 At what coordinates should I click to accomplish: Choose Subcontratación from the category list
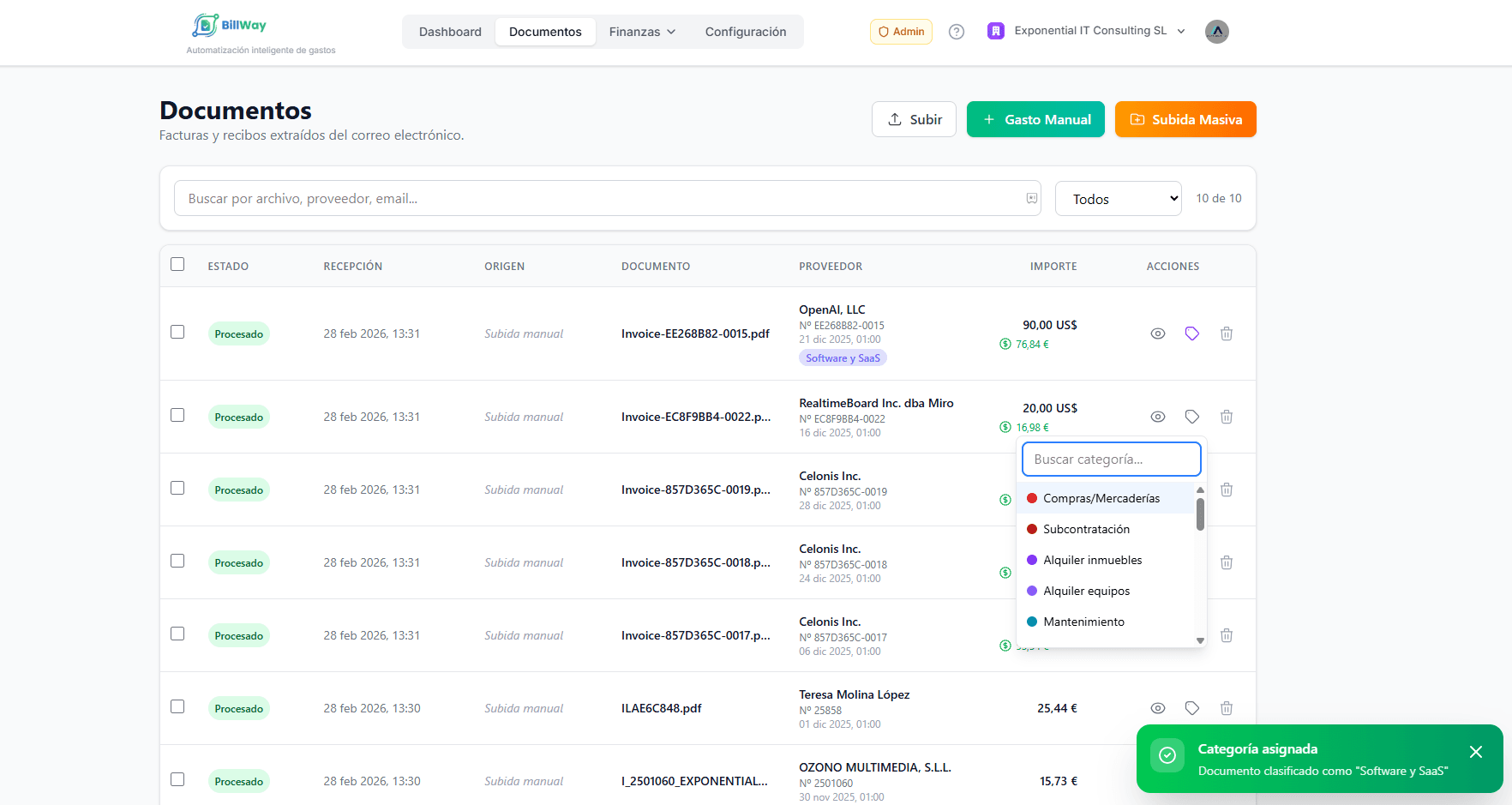click(1086, 529)
